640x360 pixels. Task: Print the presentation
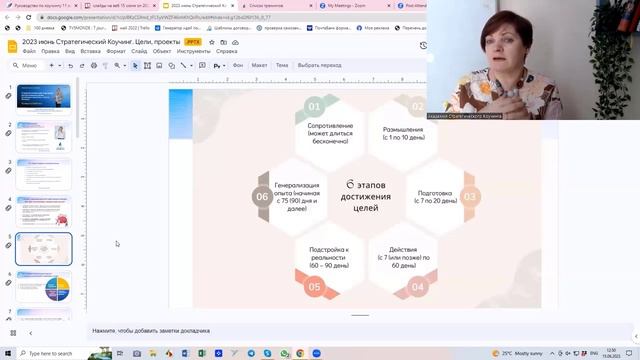tap(94, 65)
